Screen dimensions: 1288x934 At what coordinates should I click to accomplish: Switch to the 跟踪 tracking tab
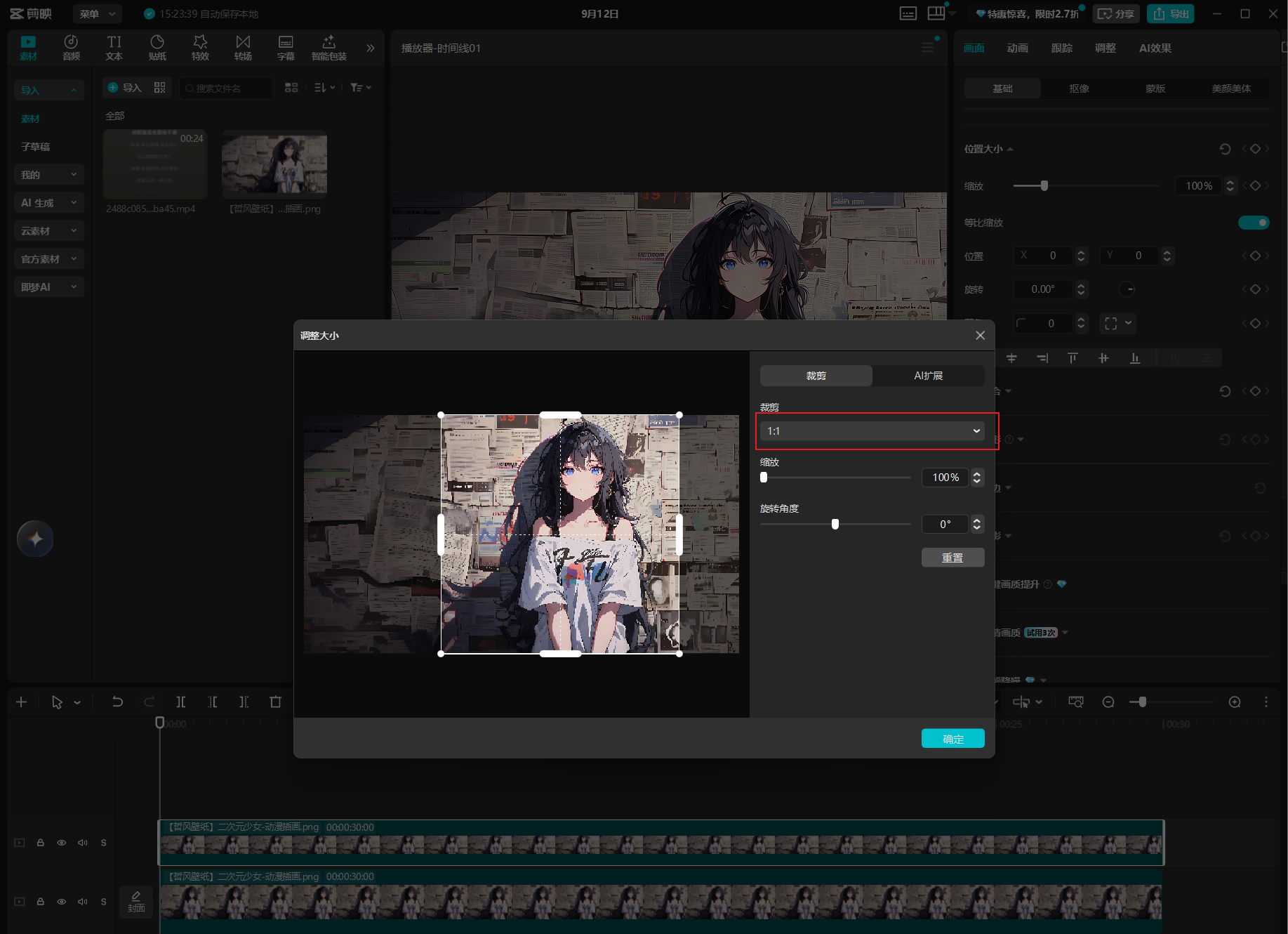tap(1061, 48)
